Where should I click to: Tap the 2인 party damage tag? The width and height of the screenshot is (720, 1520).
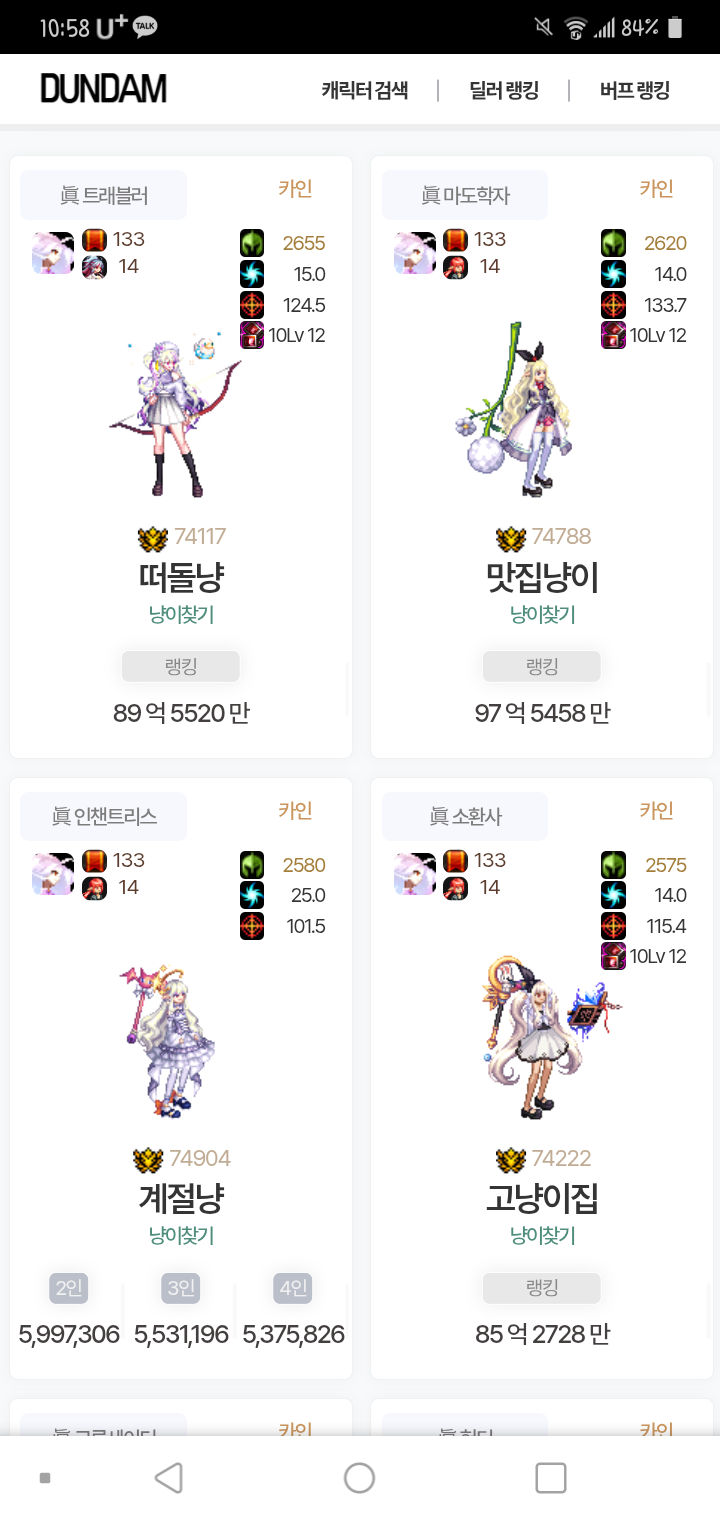tap(69, 1288)
